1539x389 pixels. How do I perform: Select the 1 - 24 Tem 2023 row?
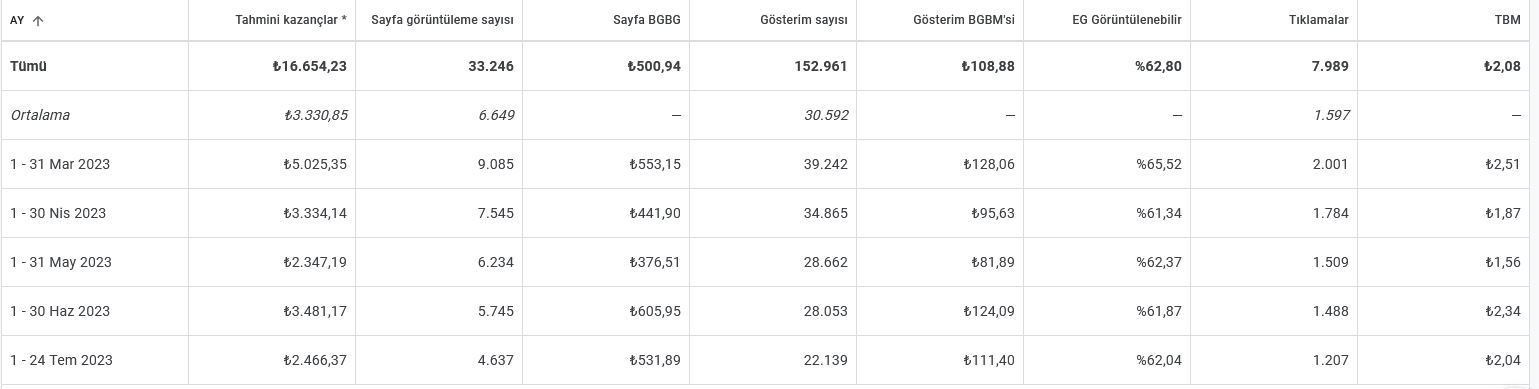[769, 360]
